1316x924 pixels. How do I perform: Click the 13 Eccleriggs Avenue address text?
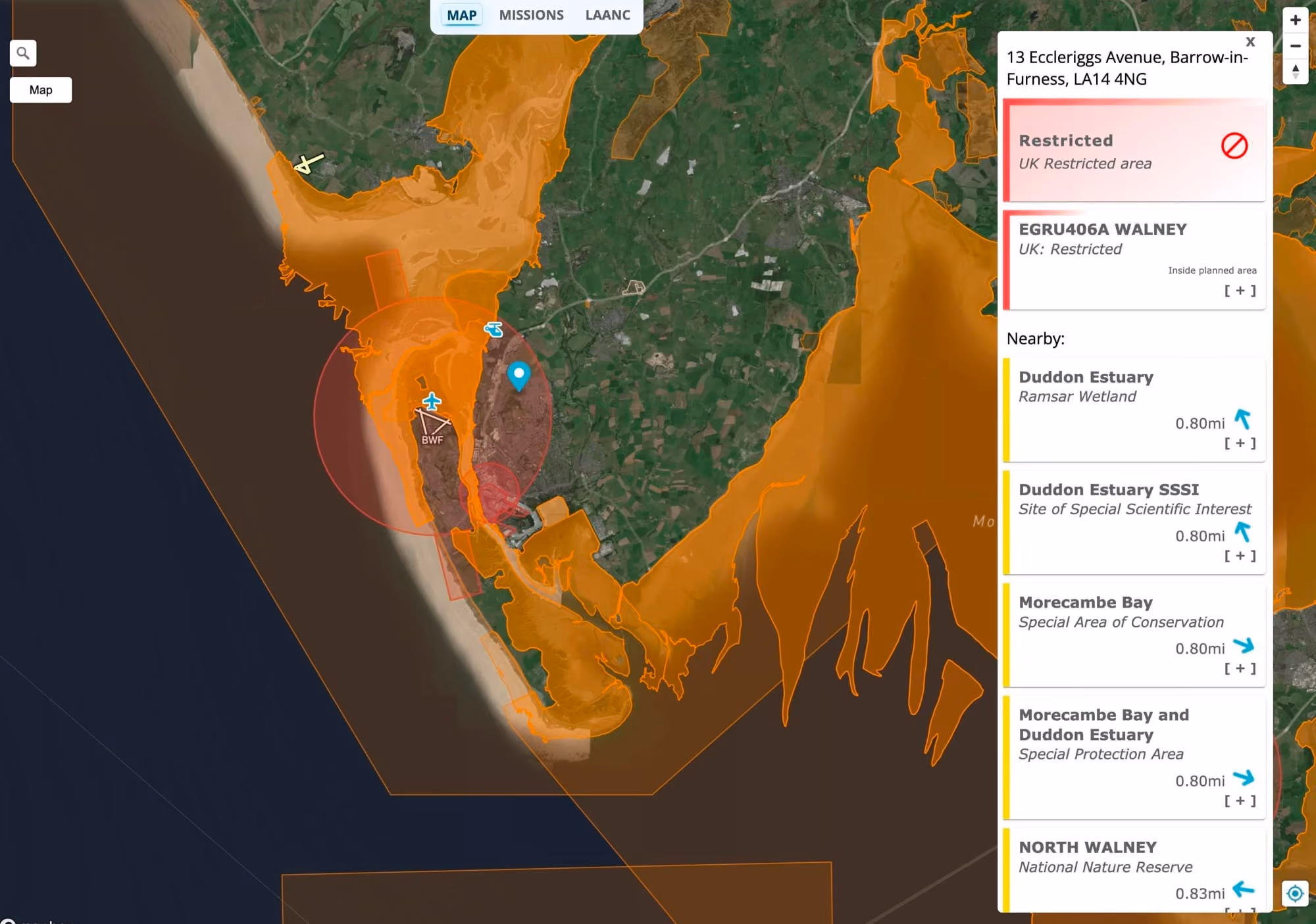(1126, 68)
